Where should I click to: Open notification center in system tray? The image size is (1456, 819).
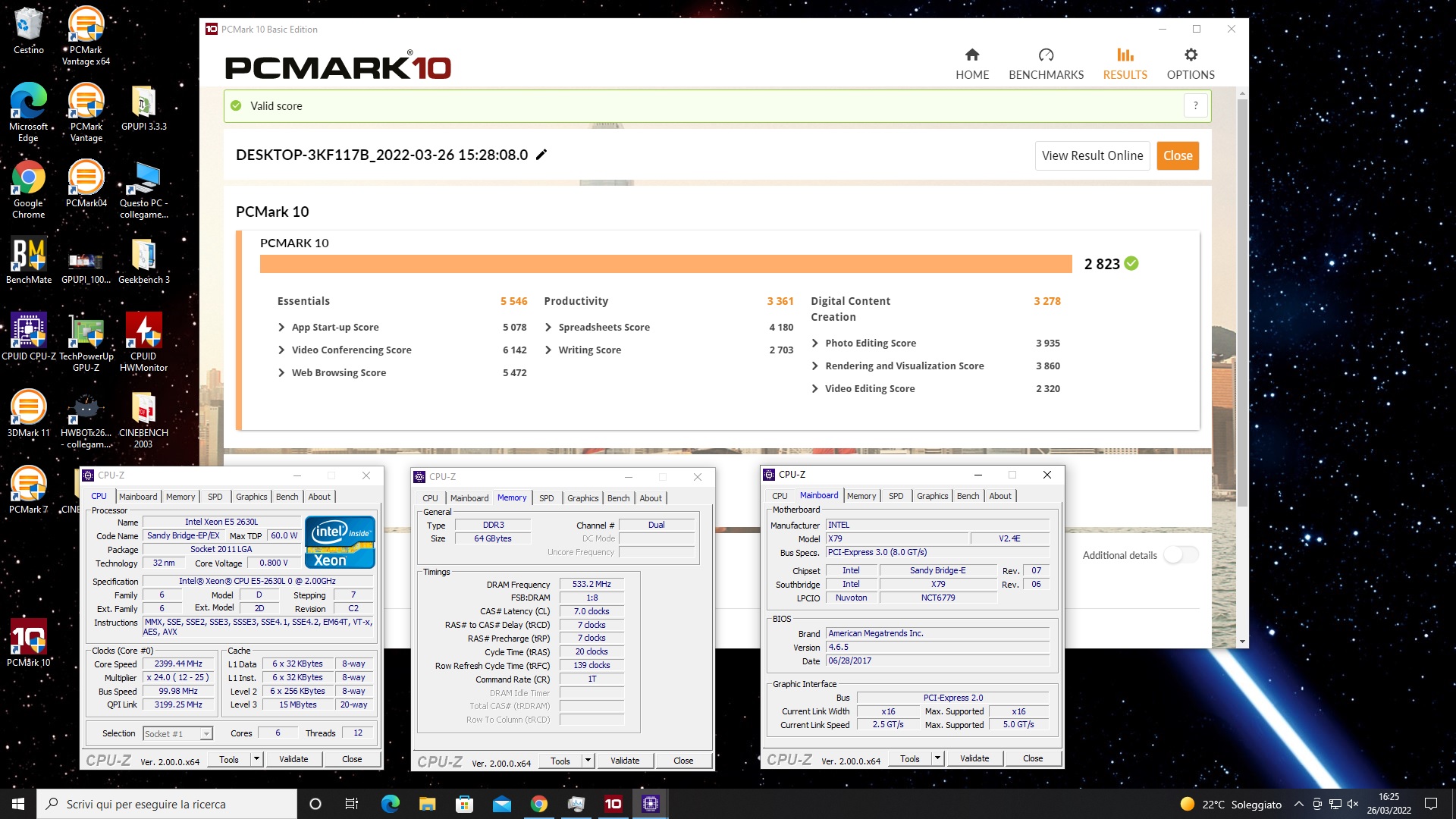pos(1431,804)
